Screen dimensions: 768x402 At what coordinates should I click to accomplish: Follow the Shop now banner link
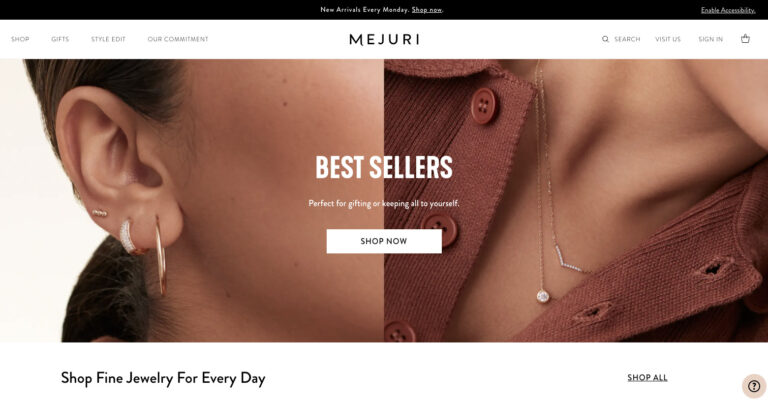427,10
